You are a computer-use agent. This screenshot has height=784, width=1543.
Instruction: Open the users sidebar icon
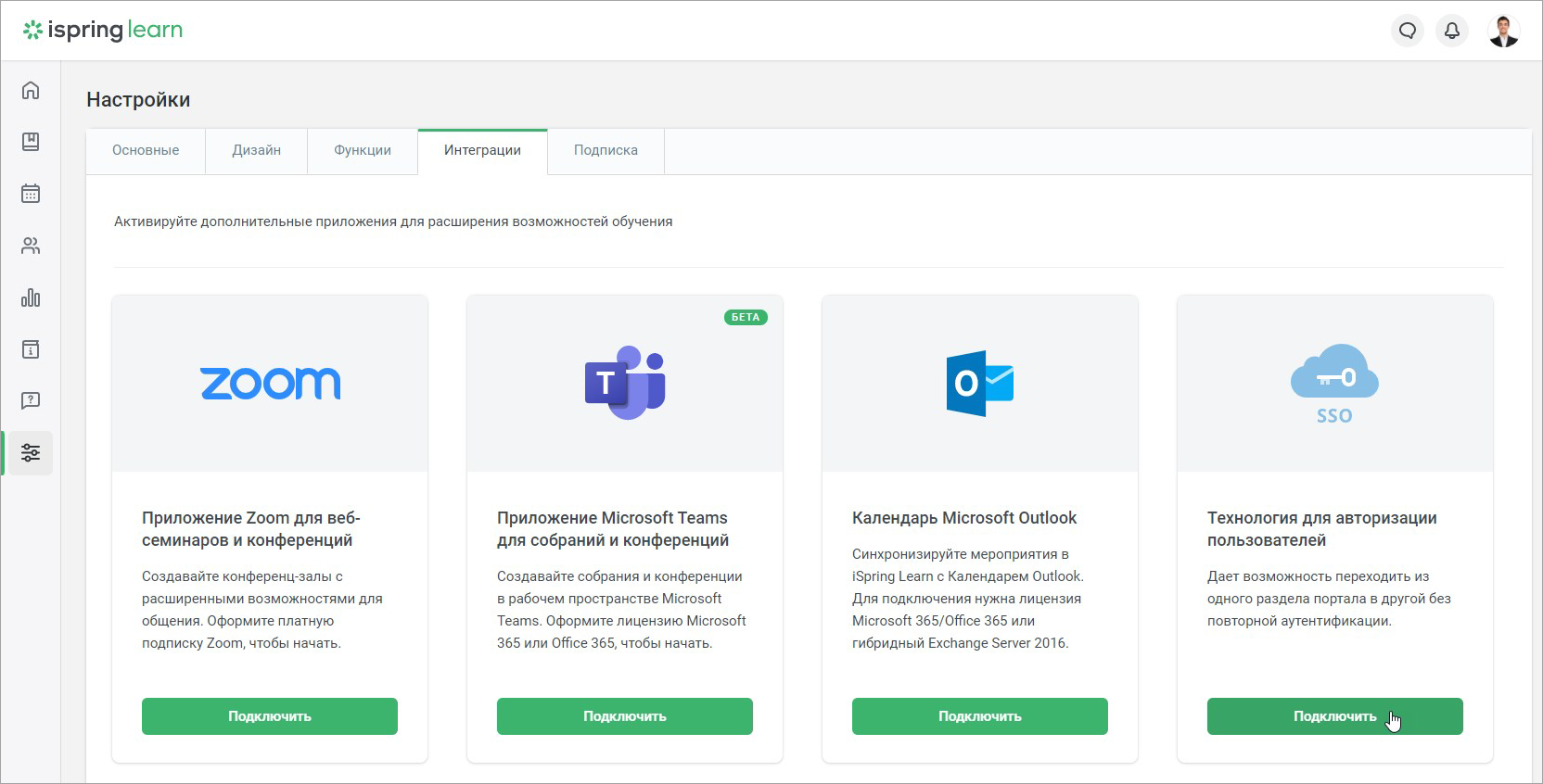point(31,246)
